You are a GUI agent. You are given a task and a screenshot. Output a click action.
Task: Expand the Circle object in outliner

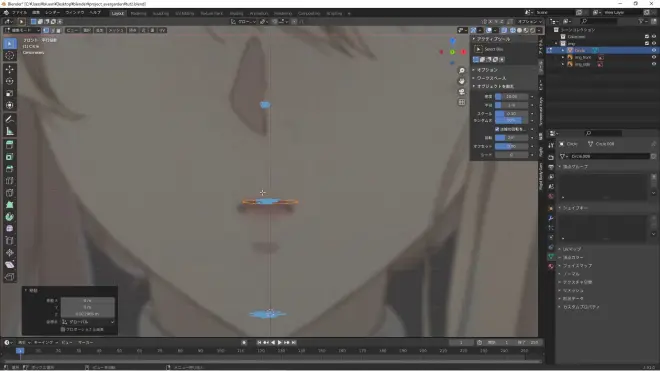tap(563, 50)
